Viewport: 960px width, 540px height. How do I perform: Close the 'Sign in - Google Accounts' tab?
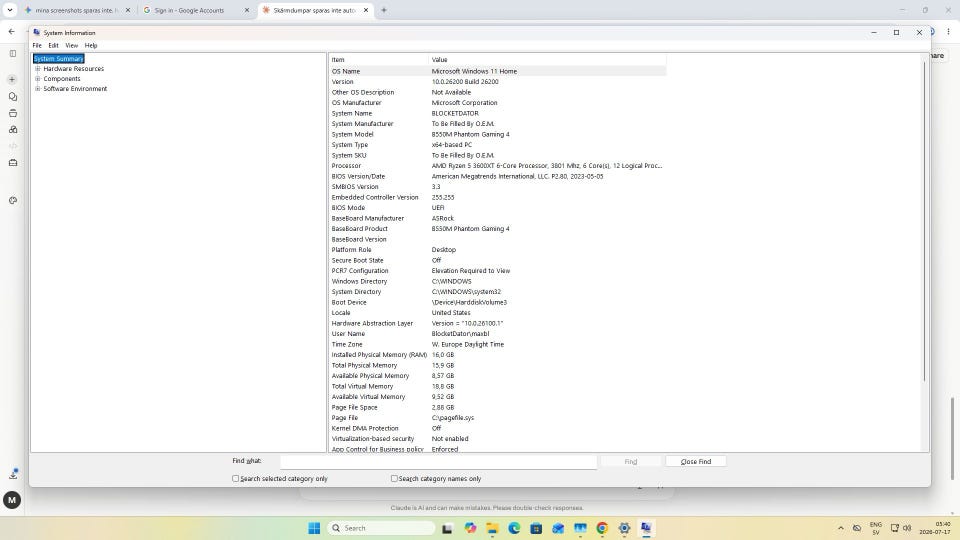pyautogui.click(x=247, y=10)
